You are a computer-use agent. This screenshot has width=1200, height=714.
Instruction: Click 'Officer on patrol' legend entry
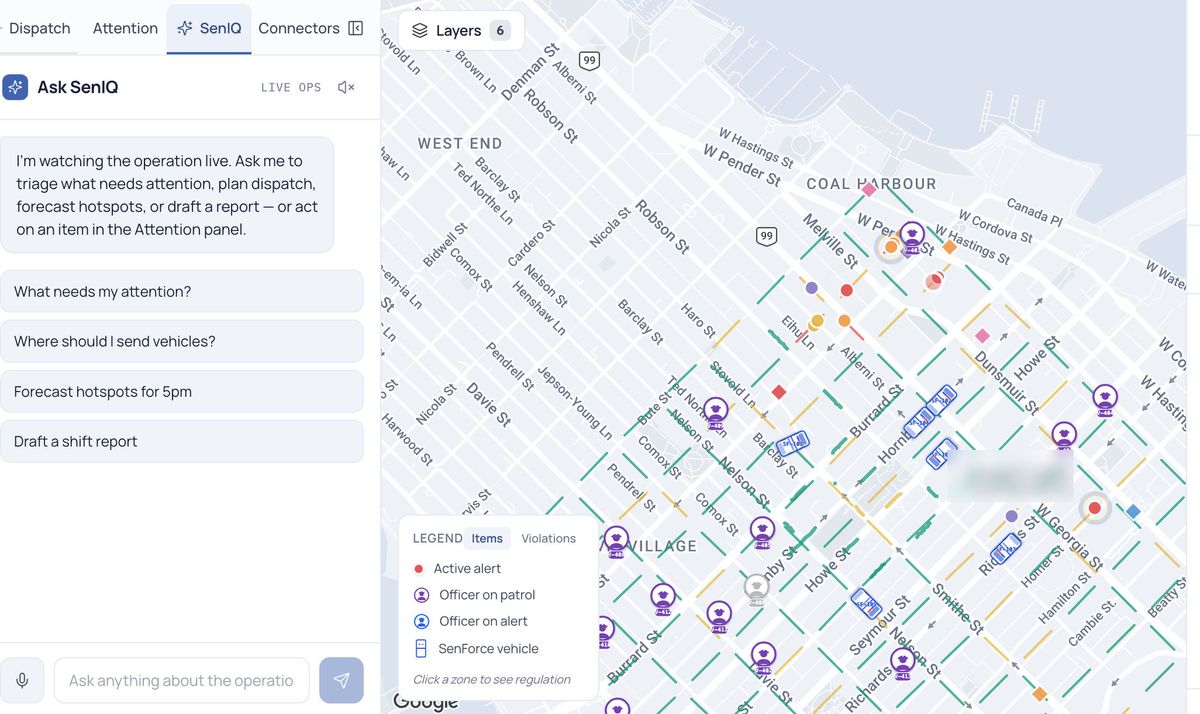coord(474,594)
